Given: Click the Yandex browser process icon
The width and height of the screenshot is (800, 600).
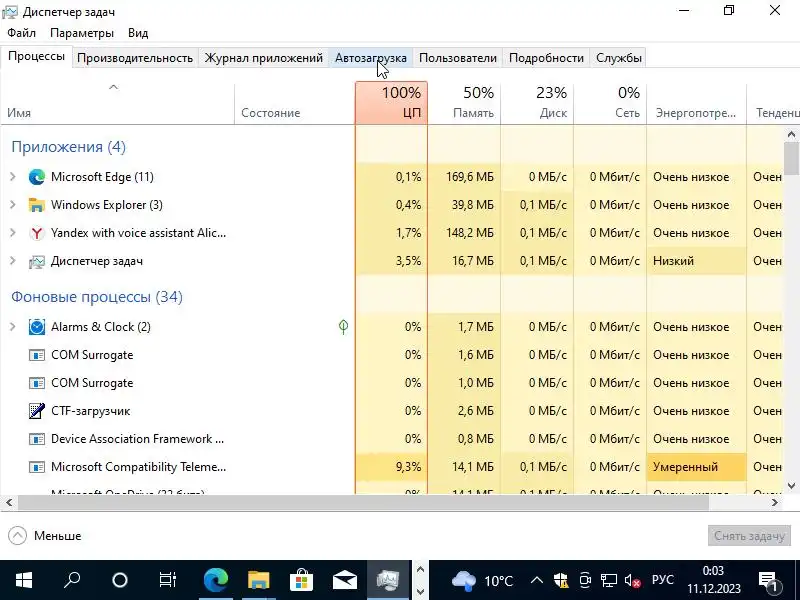Looking at the screenshot, I should tap(37, 233).
